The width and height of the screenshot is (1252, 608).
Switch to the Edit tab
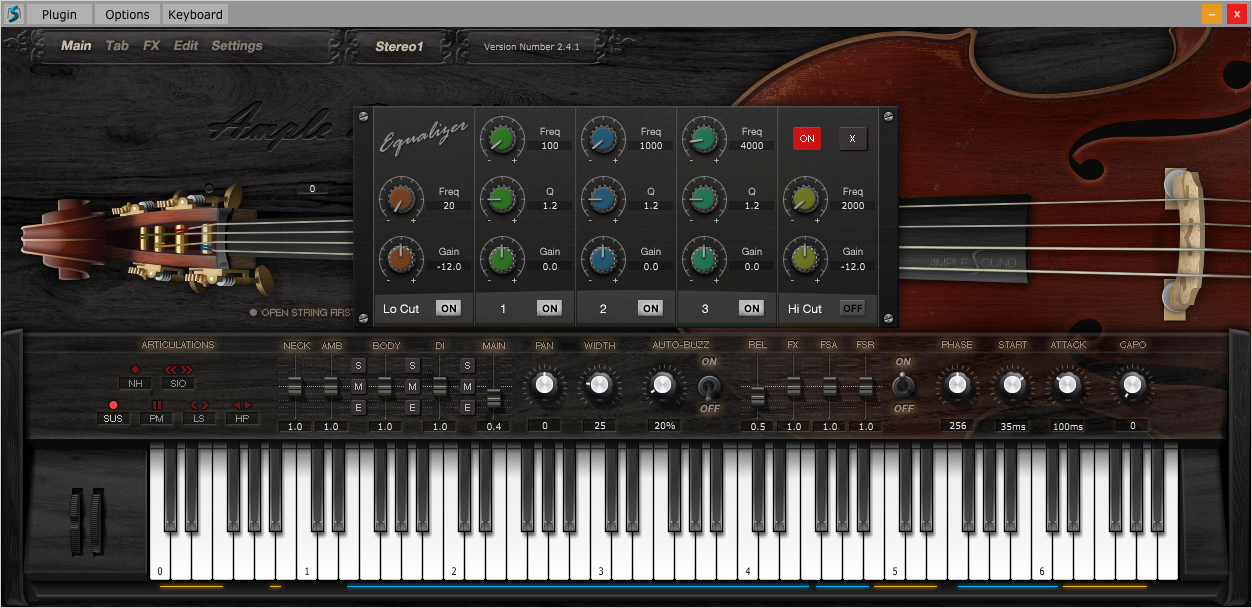pyautogui.click(x=186, y=46)
